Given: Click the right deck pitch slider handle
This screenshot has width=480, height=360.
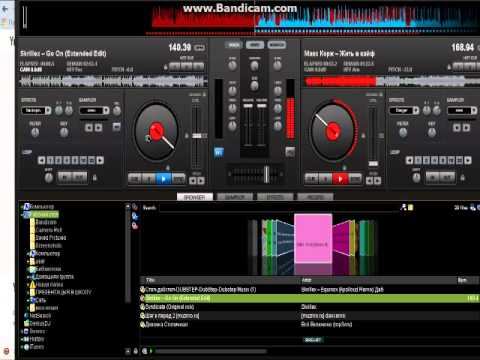Looking at the screenshot, I should tap(373, 164).
